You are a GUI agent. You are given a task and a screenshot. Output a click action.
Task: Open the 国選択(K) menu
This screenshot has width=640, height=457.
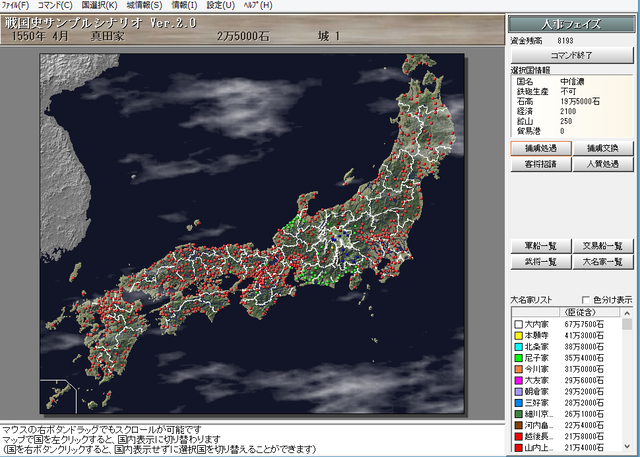tap(99, 5)
